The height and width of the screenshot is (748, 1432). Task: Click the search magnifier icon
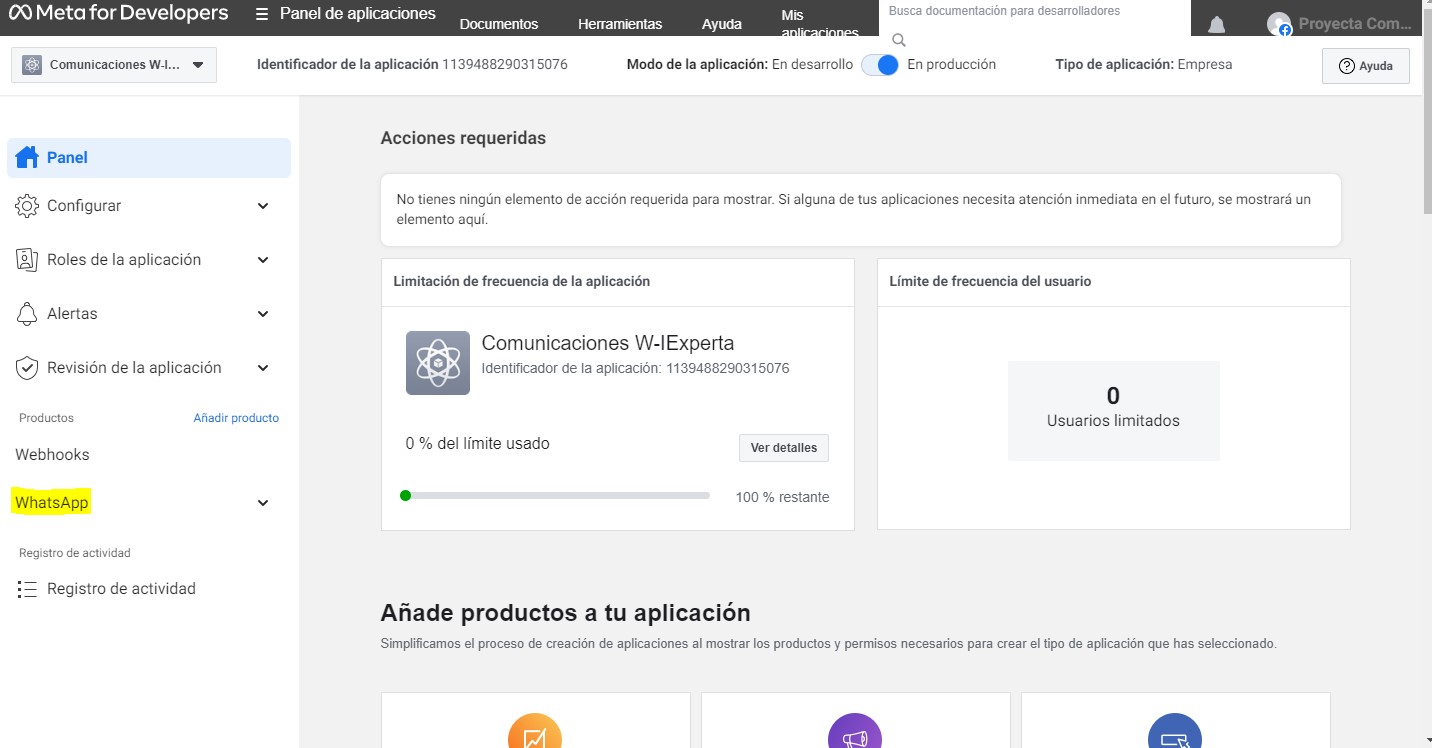(x=898, y=40)
